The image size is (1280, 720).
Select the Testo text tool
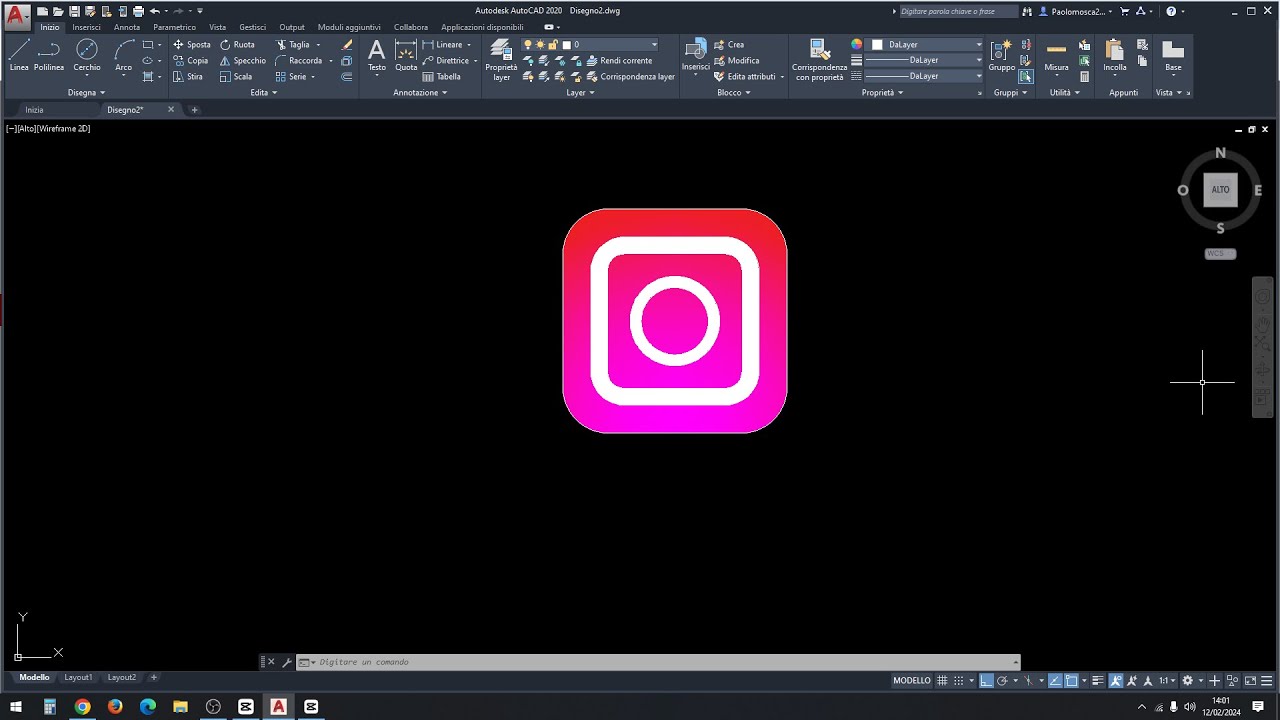click(376, 55)
